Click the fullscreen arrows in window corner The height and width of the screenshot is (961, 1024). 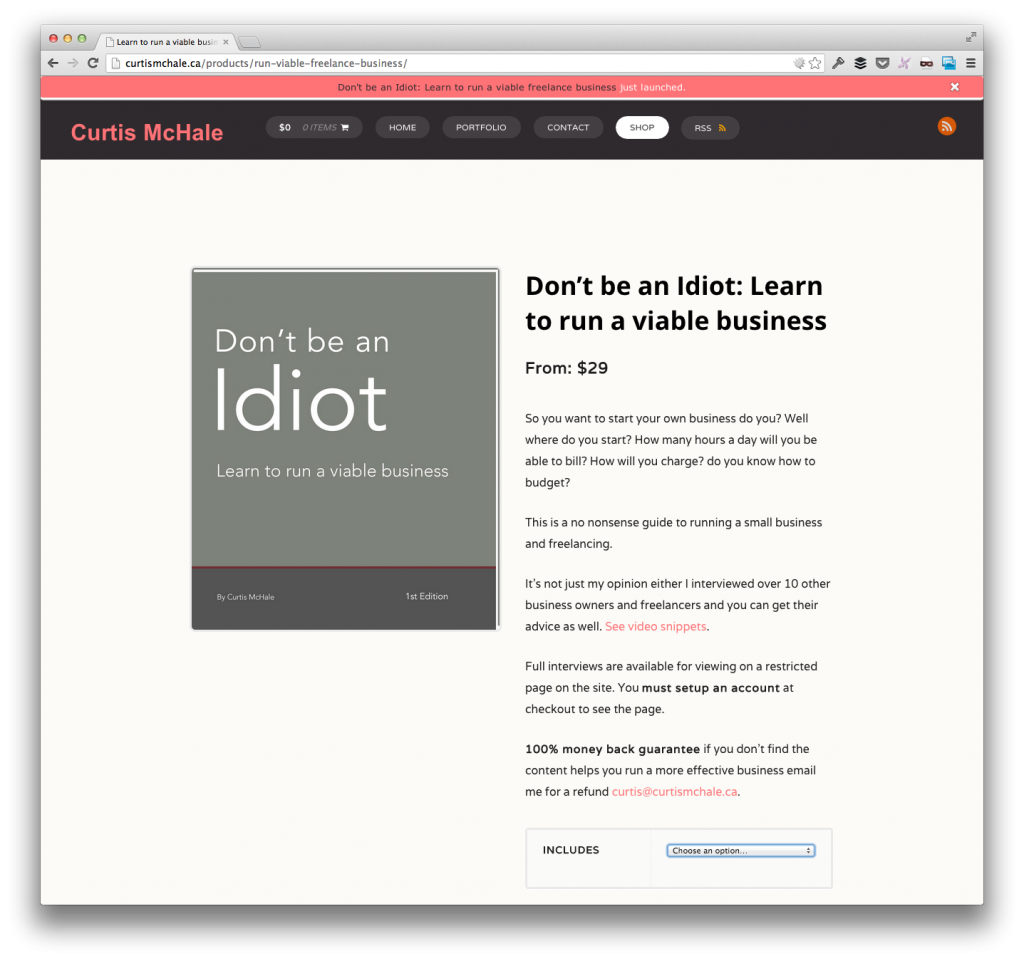[971, 37]
